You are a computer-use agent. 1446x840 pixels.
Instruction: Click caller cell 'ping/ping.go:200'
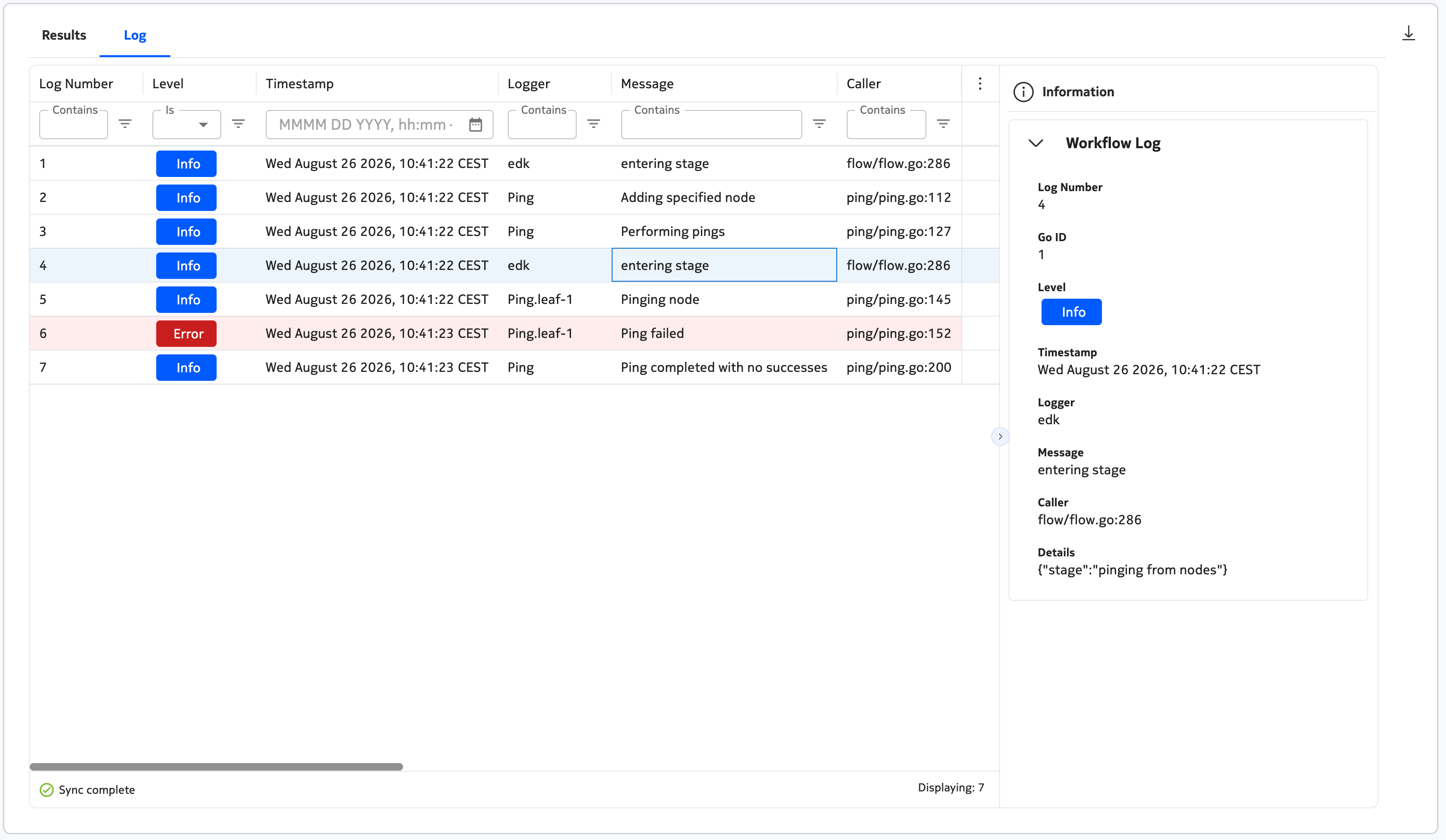click(x=899, y=367)
